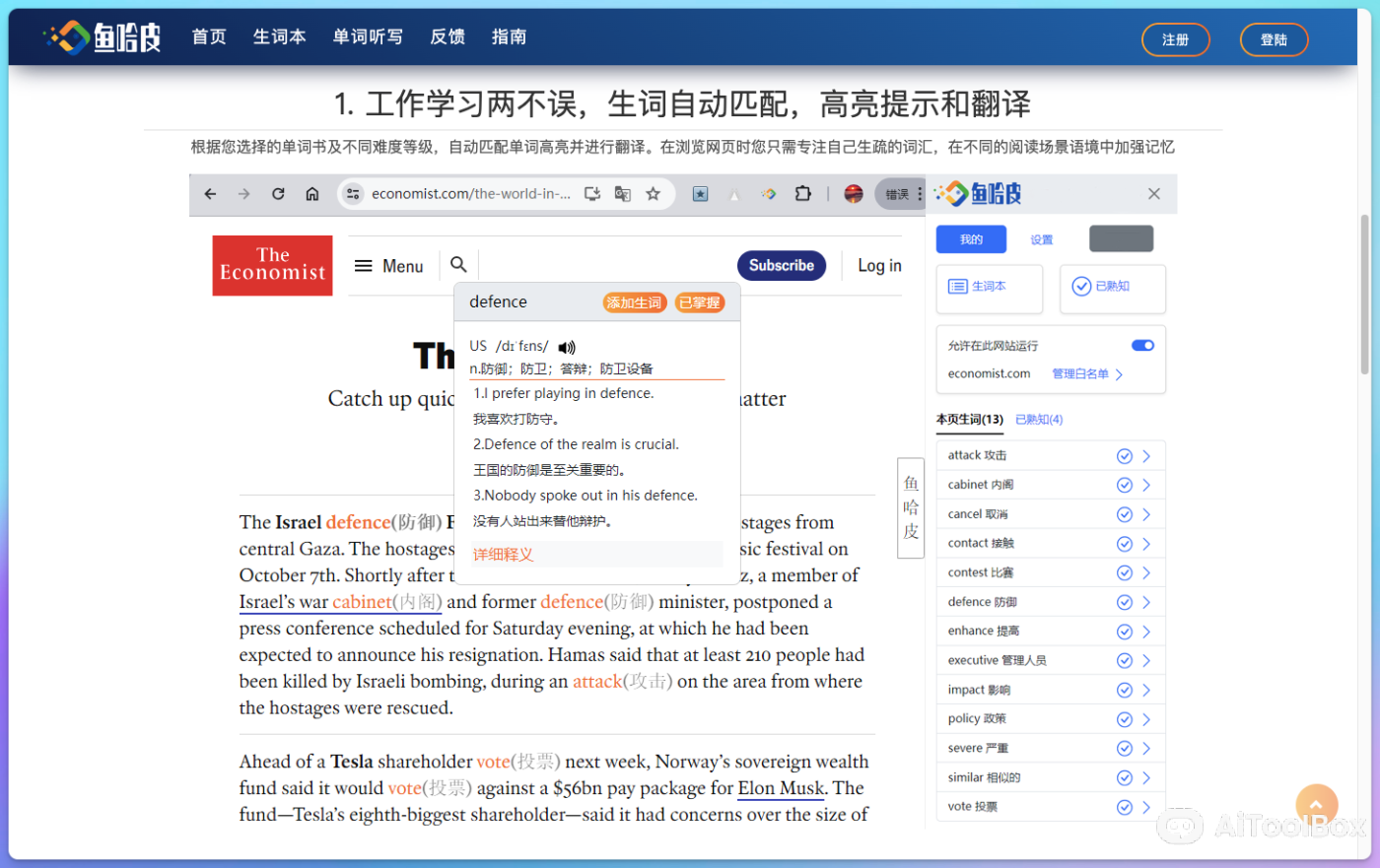Click the page vertical scrollbar
The height and width of the screenshot is (868, 1380).
1365,296
